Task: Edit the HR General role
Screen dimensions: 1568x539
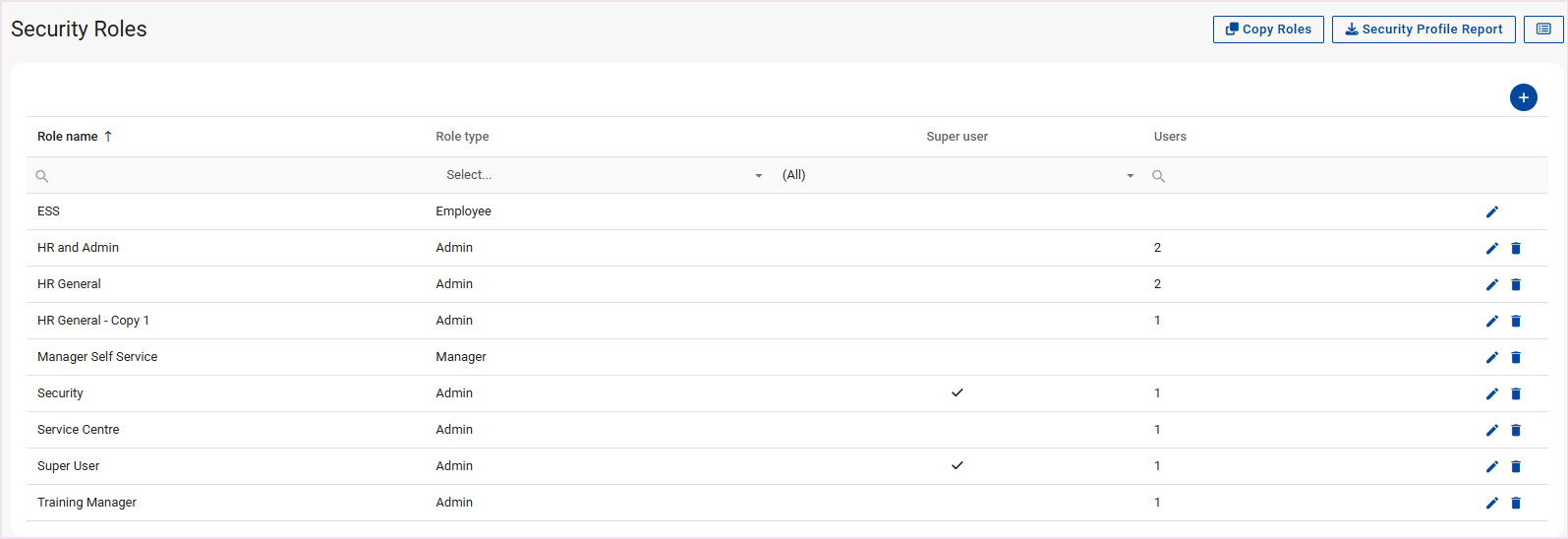Action: point(1491,284)
